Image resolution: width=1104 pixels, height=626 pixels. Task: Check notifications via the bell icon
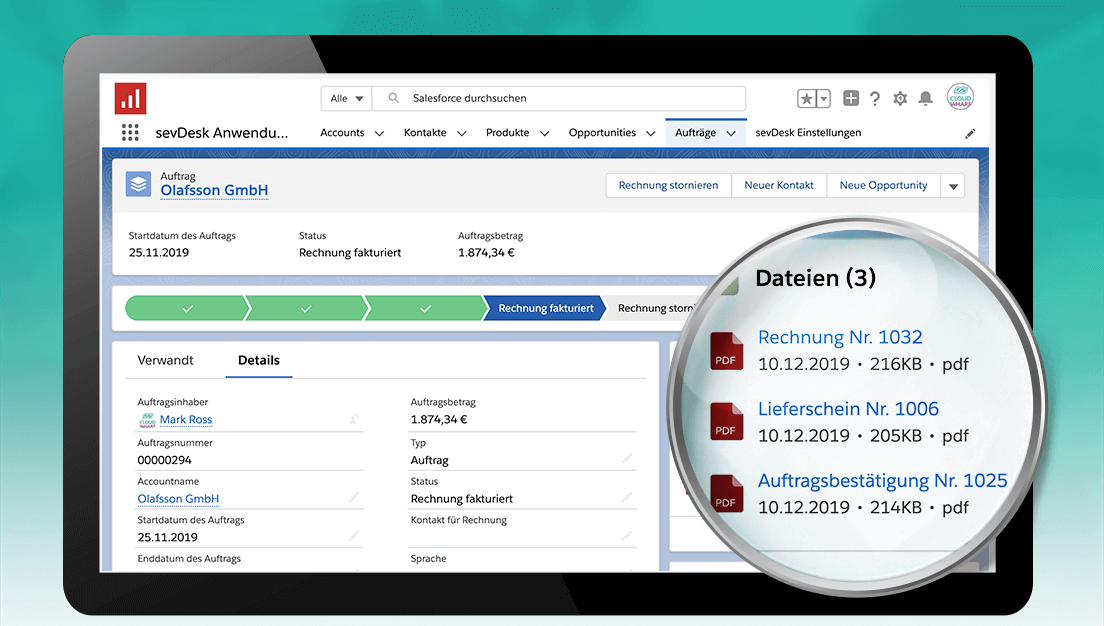tap(924, 98)
